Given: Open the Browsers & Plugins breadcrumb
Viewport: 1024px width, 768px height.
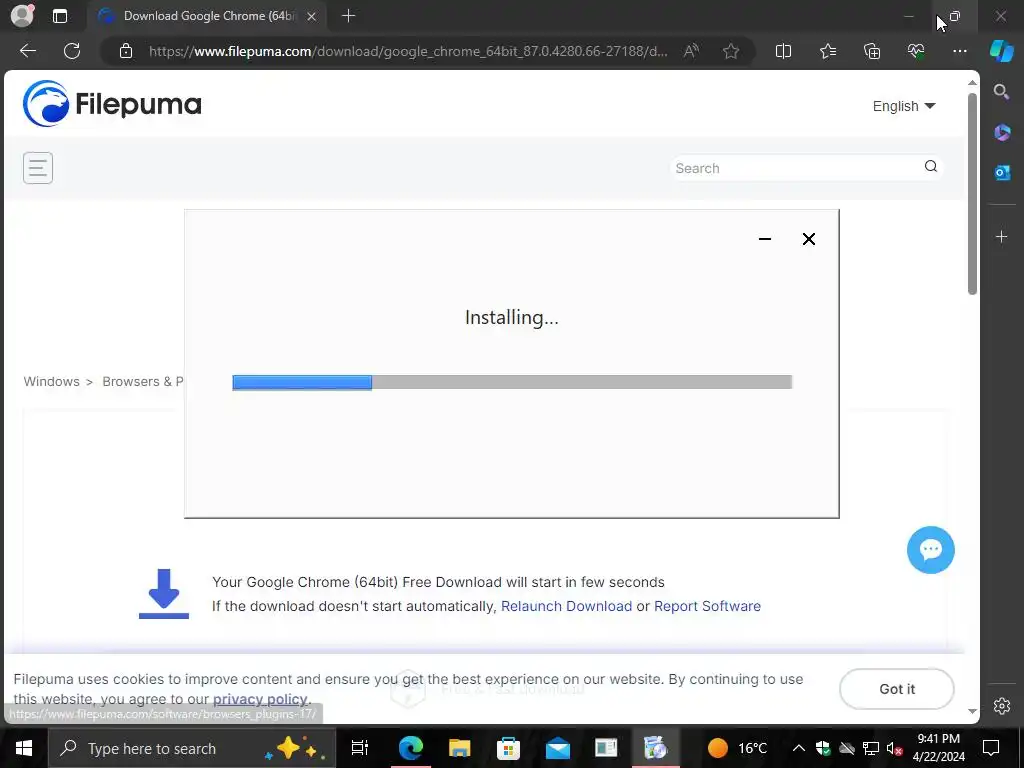Looking at the screenshot, I should tap(142, 381).
